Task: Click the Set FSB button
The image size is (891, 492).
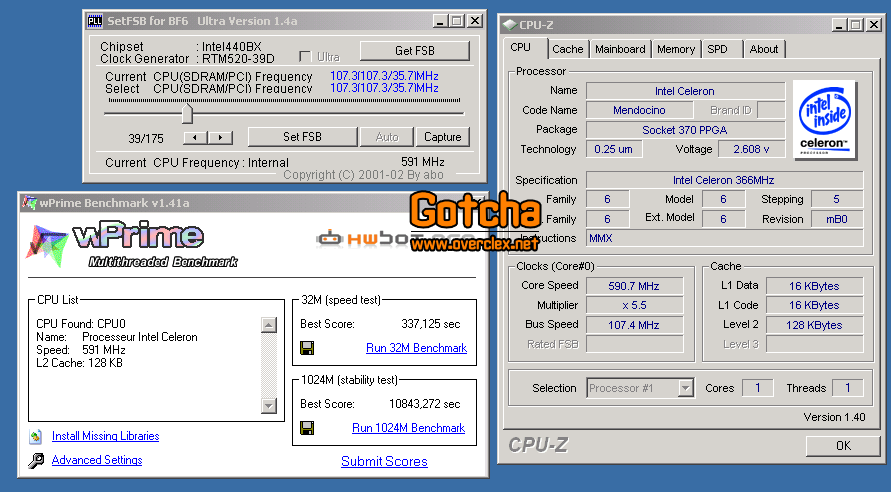Action: click(302, 137)
